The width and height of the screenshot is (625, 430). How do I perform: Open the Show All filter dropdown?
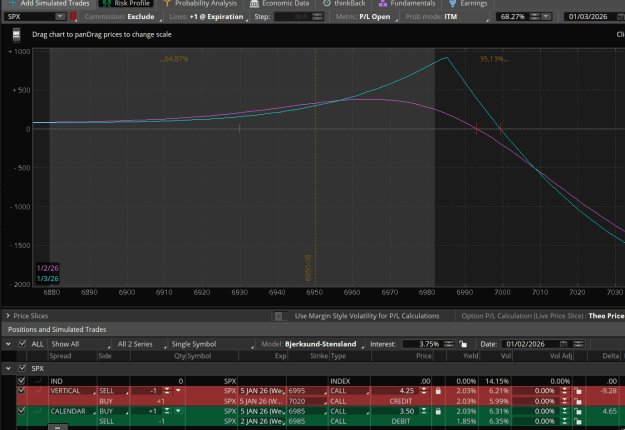[x=80, y=344]
